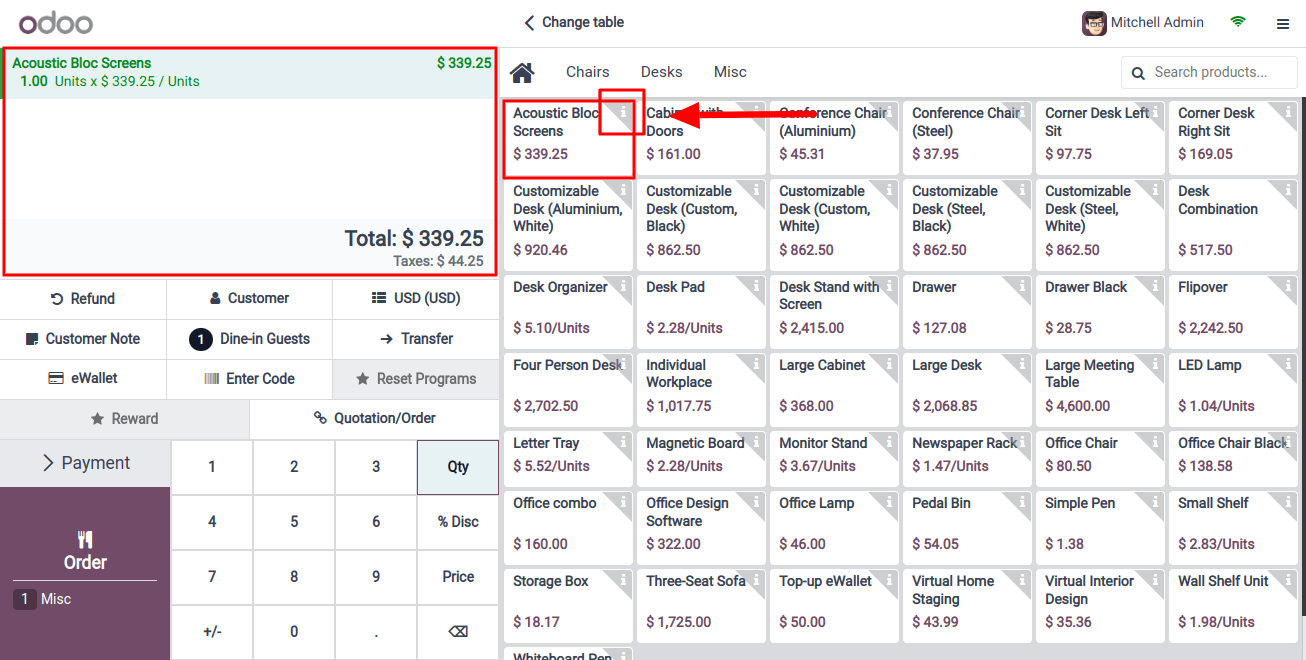Click Enter Code button

tap(249, 379)
